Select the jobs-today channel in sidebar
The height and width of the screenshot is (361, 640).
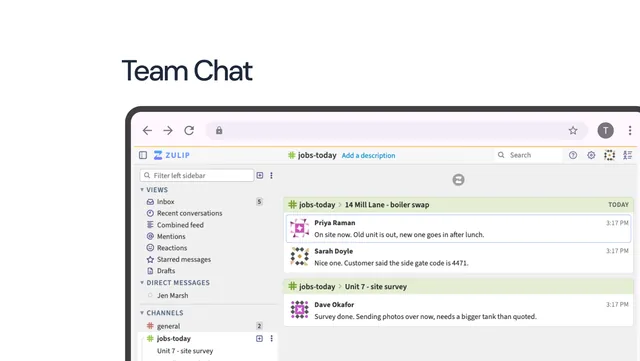173,339
